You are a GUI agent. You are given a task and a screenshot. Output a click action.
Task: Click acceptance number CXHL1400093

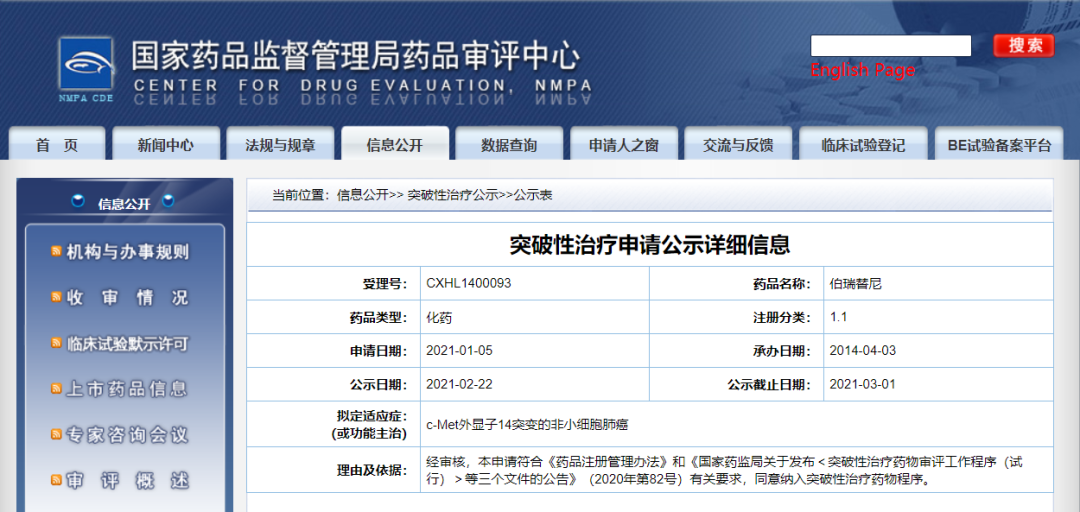469,283
